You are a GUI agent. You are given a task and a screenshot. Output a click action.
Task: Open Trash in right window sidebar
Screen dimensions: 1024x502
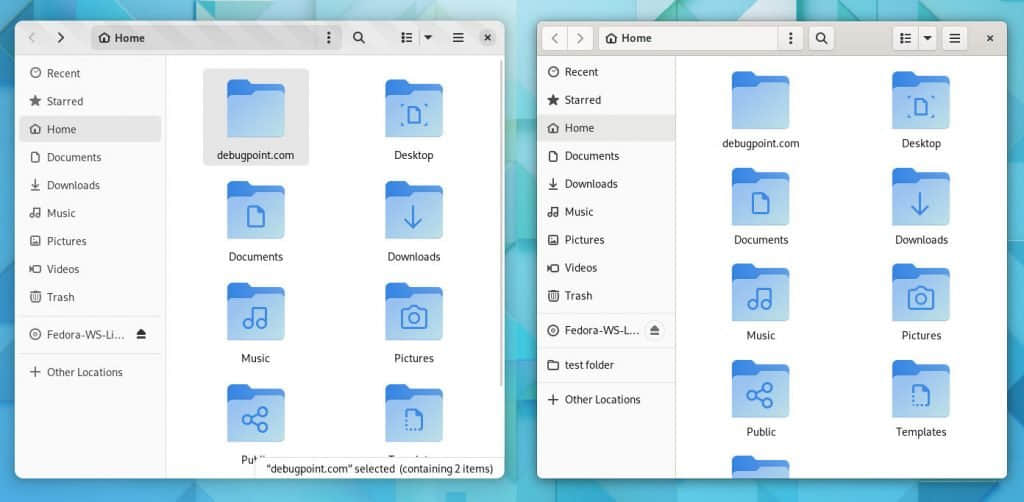(x=606, y=296)
